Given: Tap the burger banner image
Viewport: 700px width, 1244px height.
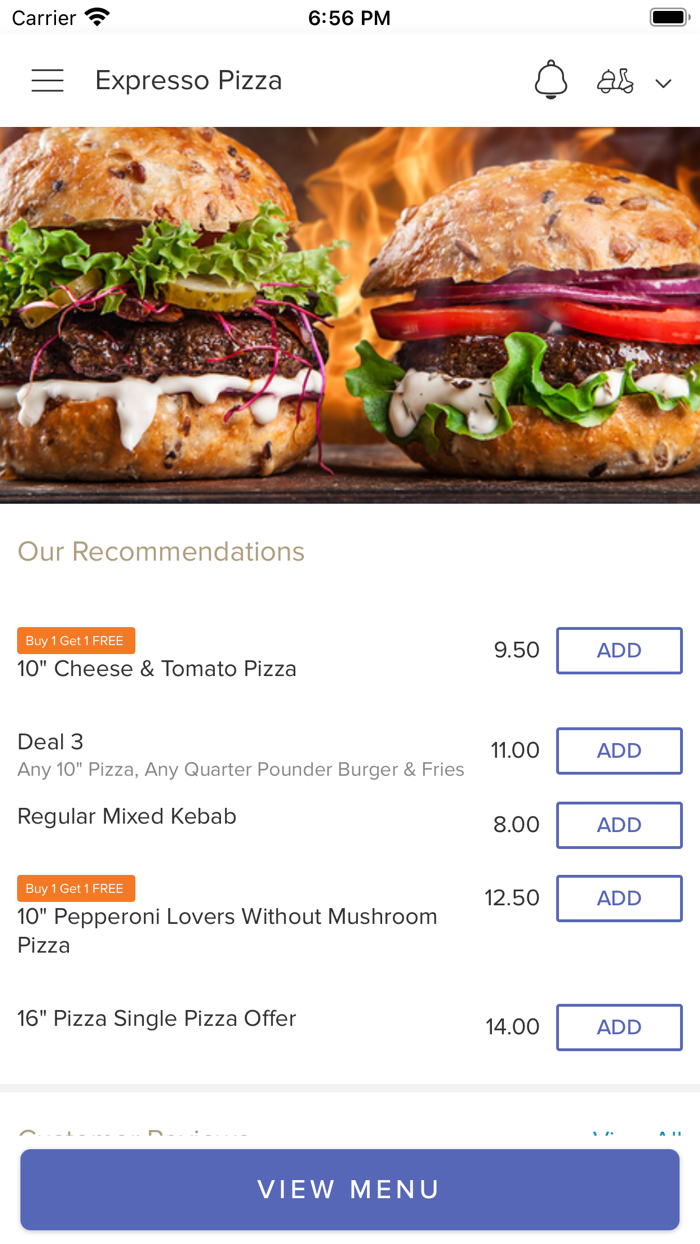Looking at the screenshot, I should 350,315.
